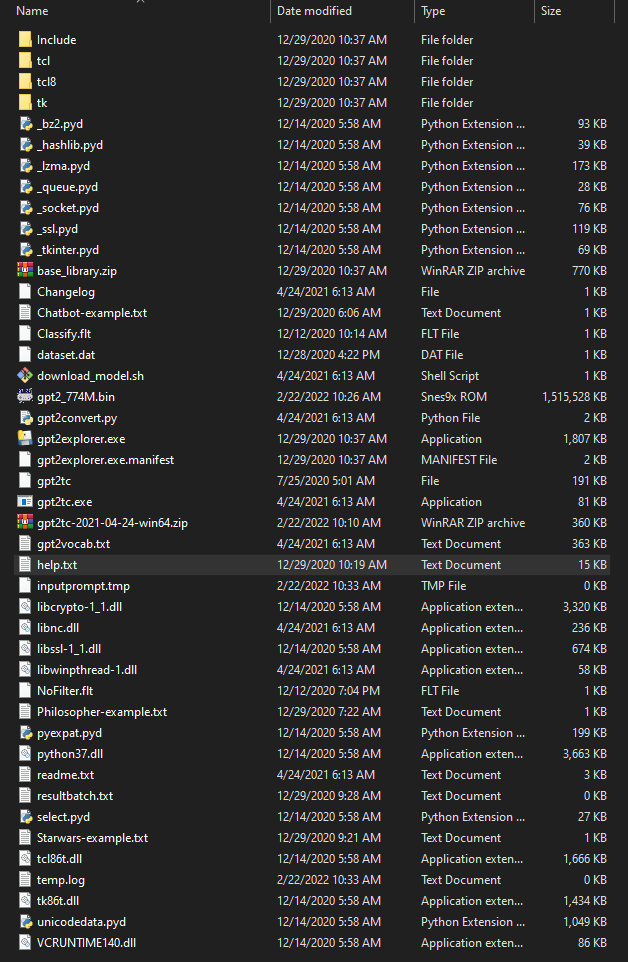The image size is (628, 962).
Task: Click the _hashlib.pyd file icon
Action: pos(25,145)
